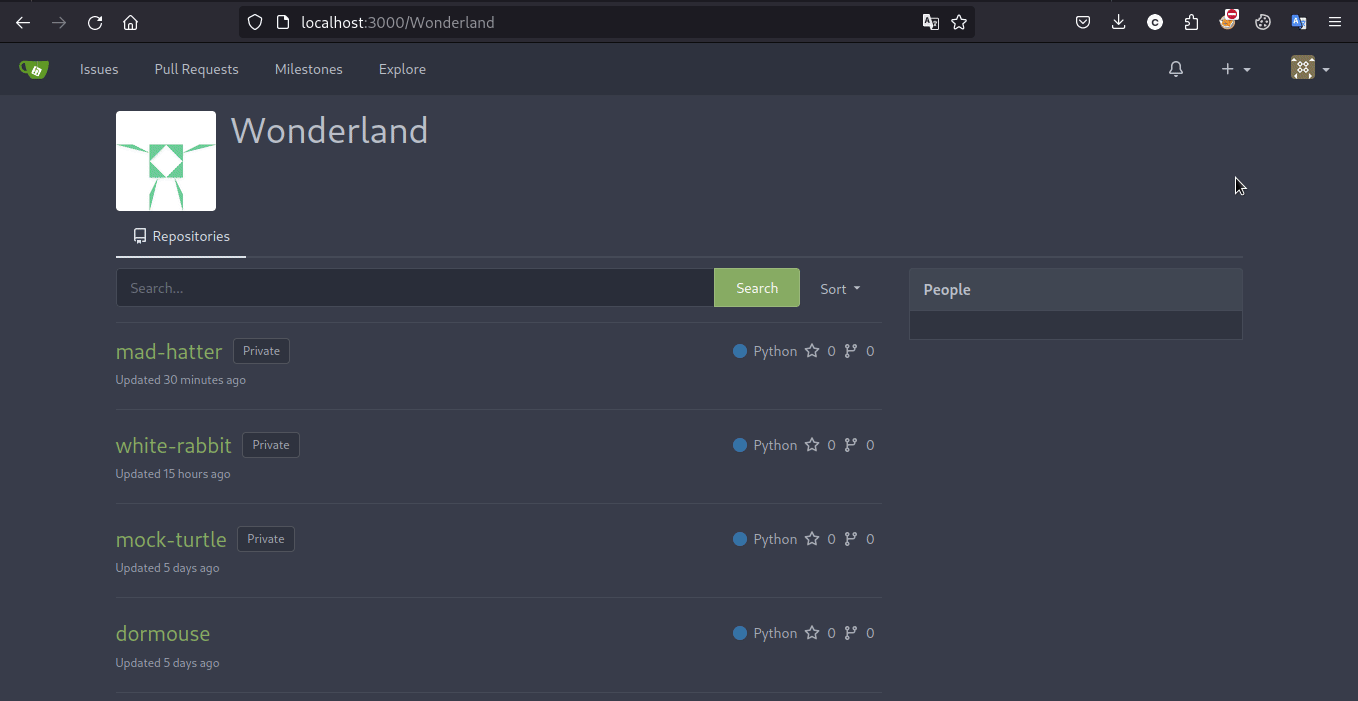Click the Gitea logo home icon
The height and width of the screenshot is (701, 1358).
[x=33, y=69]
